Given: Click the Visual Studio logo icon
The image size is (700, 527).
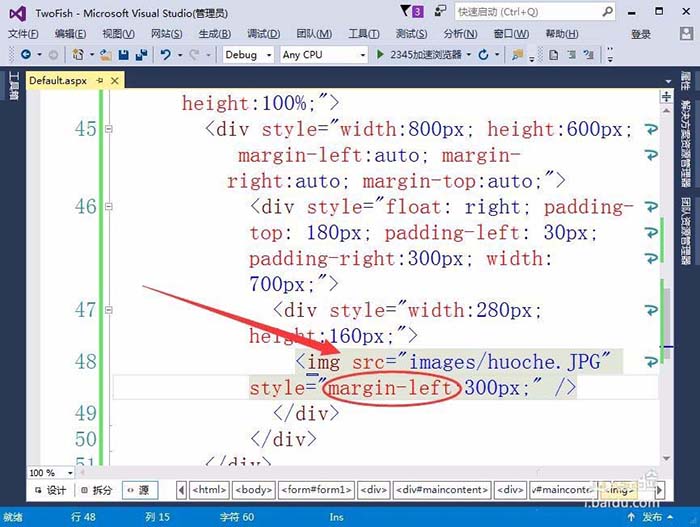Looking at the screenshot, I should point(18,14).
